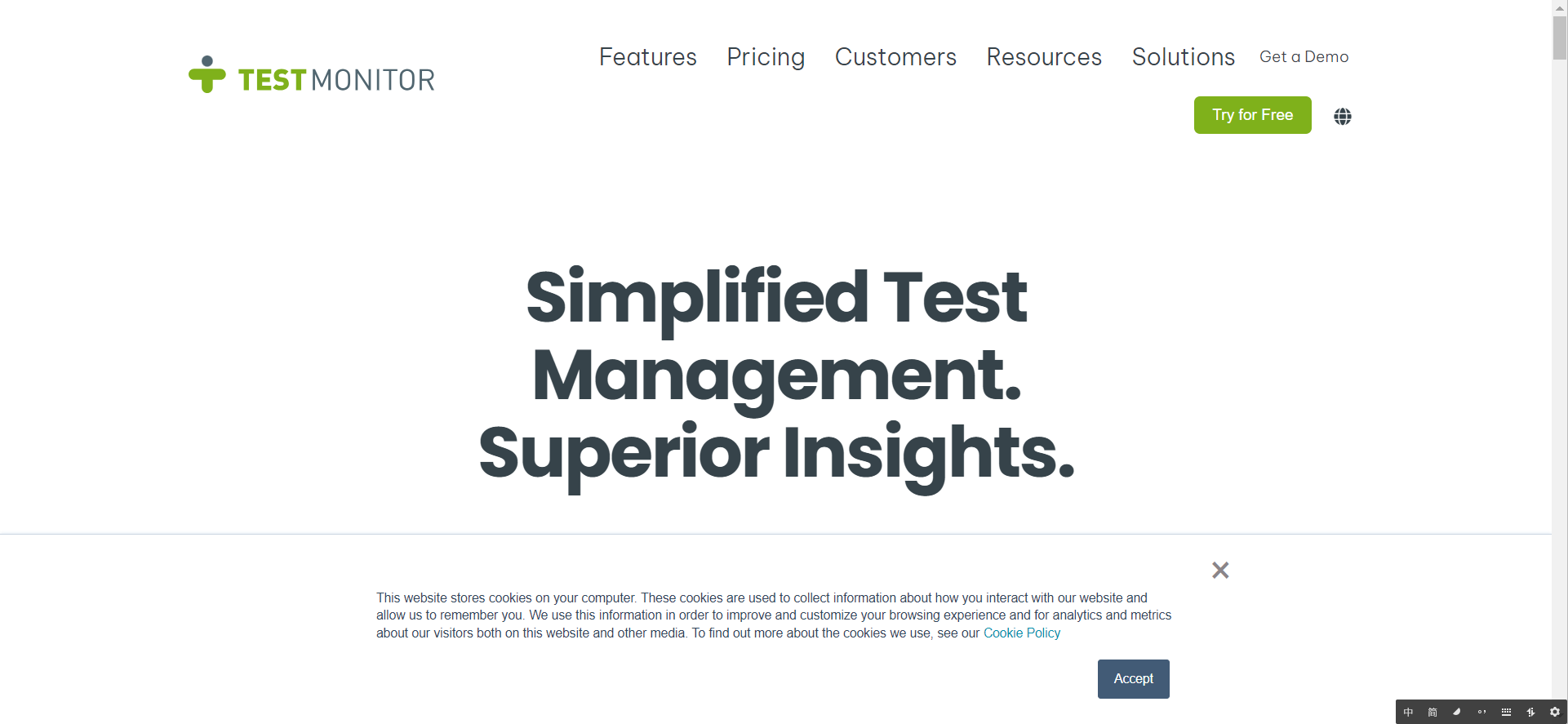
Task: Toggle the IME Chinese/English mode (中)
Action: (1408, 713)
